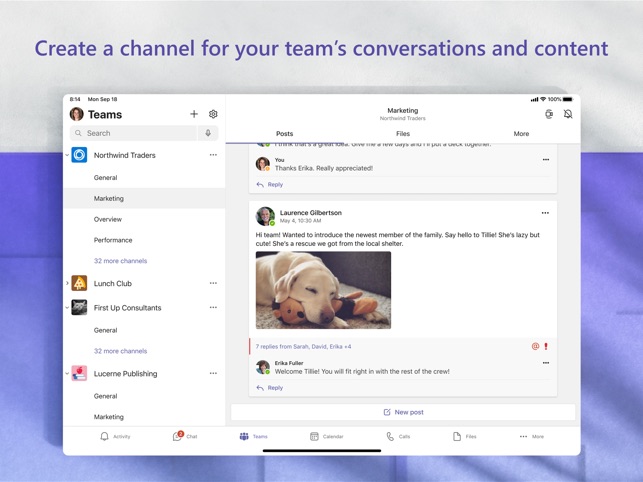
Task: Click the Northwind Traders team logo
Action: click(x=79, y=155)
